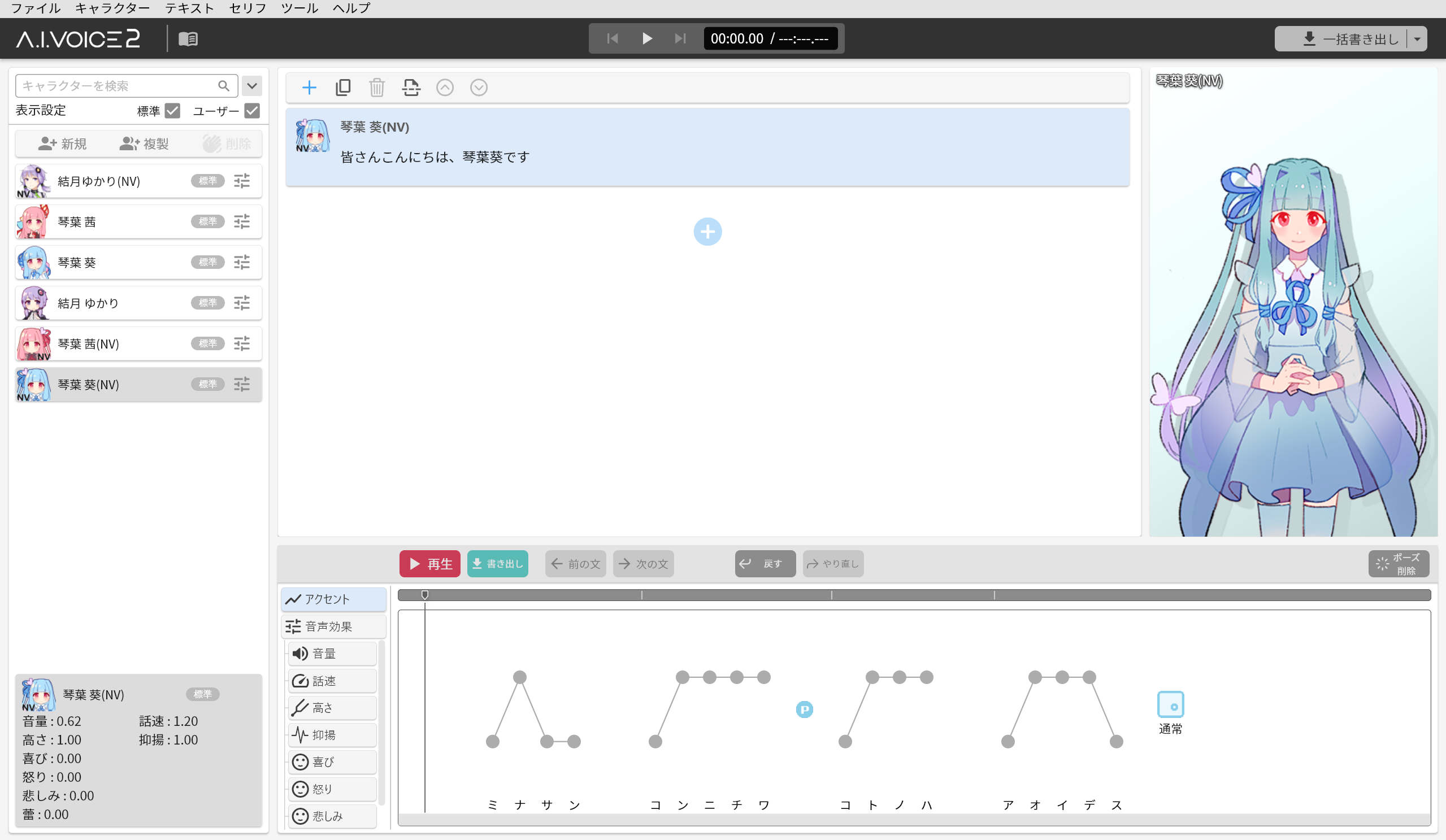Click the blue P pause marker
This screenshot has height=840, width=1446.
point(804,709)
